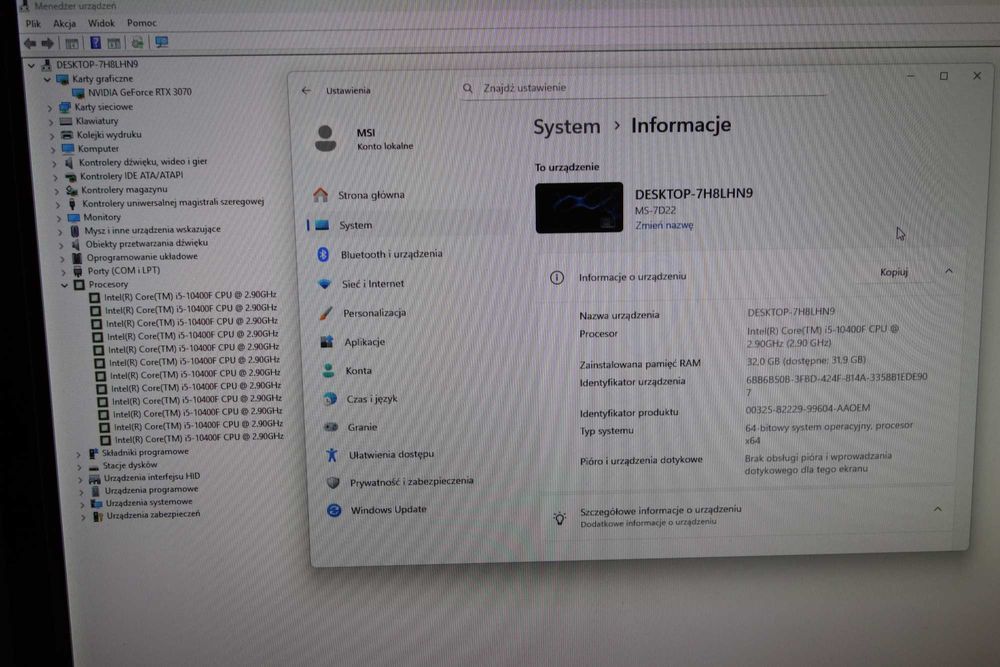The width and height of the screenshot is (1000, 667).
Task: Click the Kolejki wydruku printer icon
Action: [67, 135]
